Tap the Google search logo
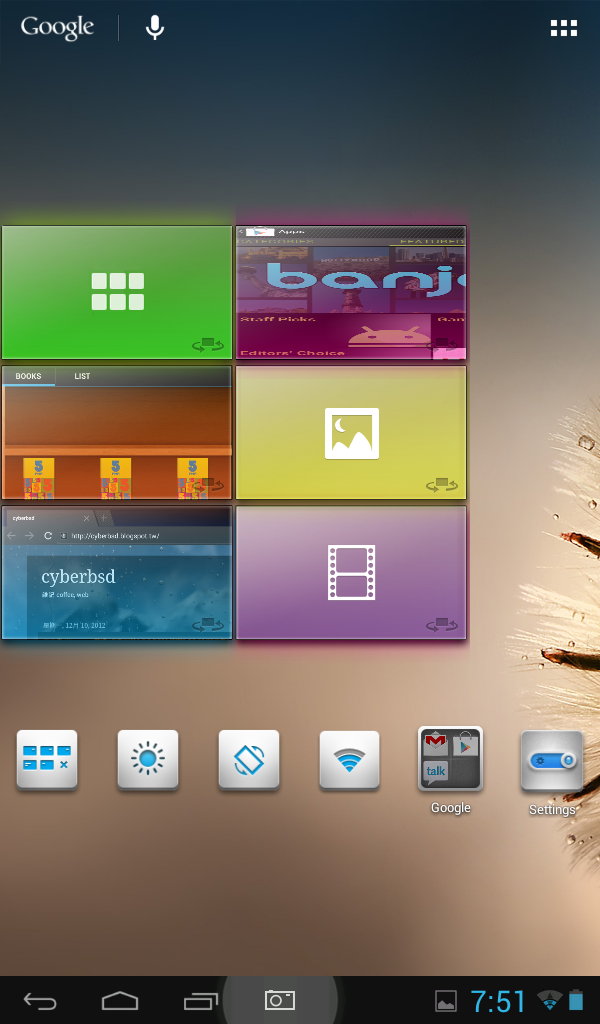The width and height of the screenshot is (600, 1024). (x=57, y=27)
